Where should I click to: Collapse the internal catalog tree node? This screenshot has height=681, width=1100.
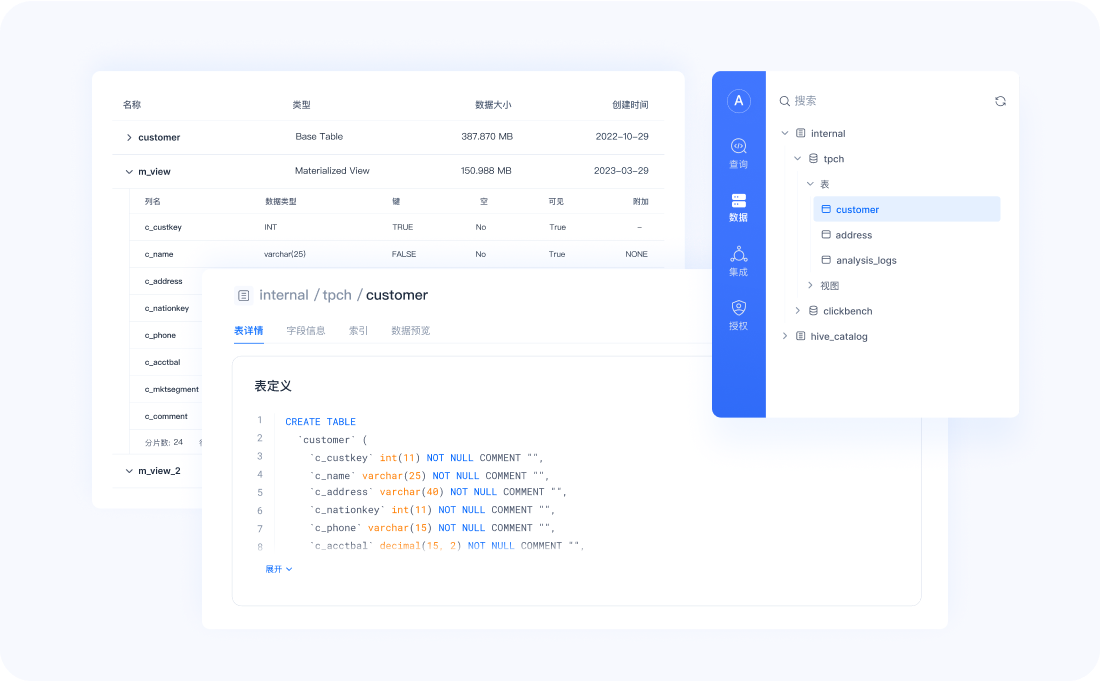[x=785, y=133]
